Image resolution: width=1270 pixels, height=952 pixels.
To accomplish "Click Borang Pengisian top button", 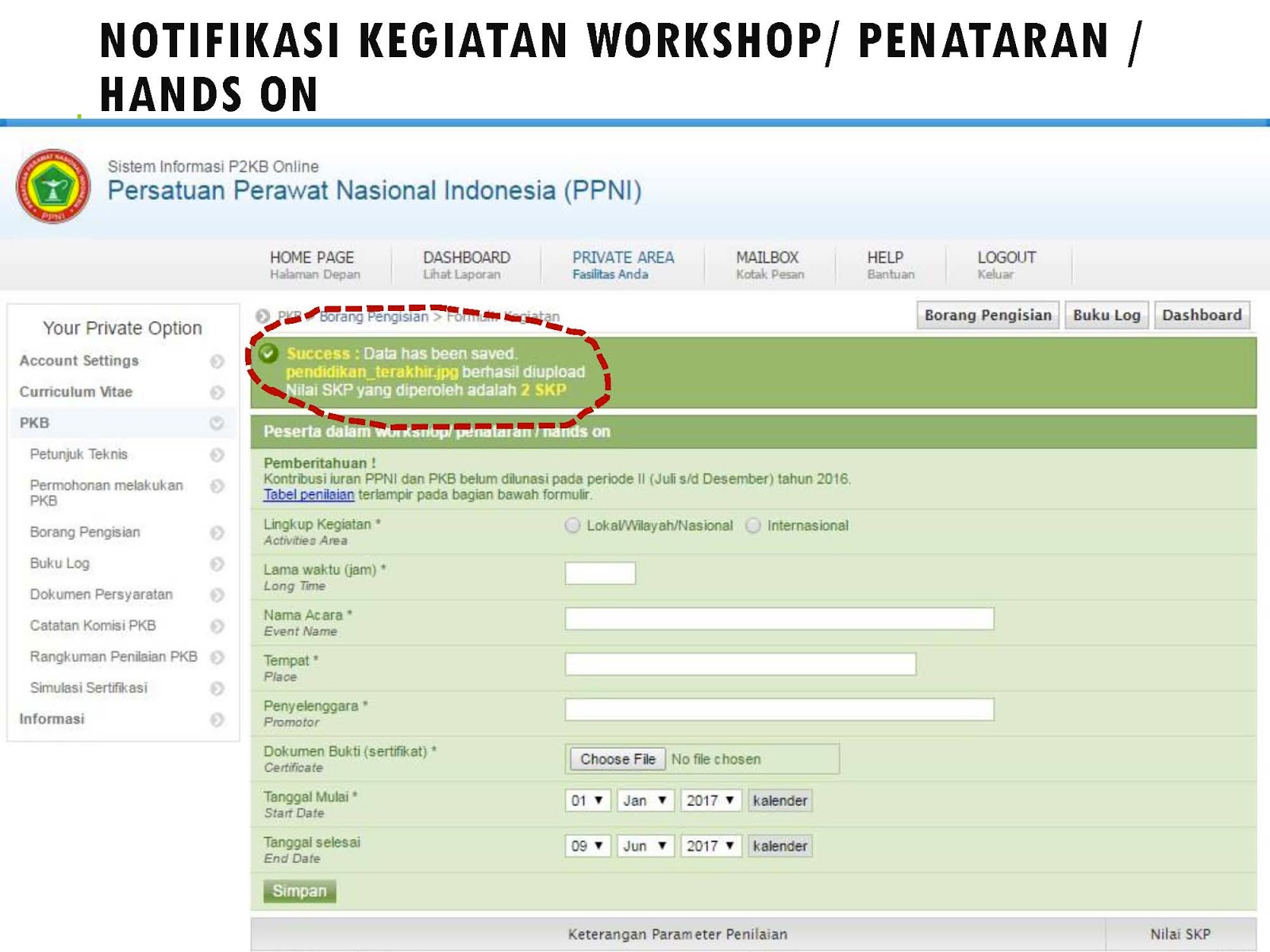I will 987,315.
